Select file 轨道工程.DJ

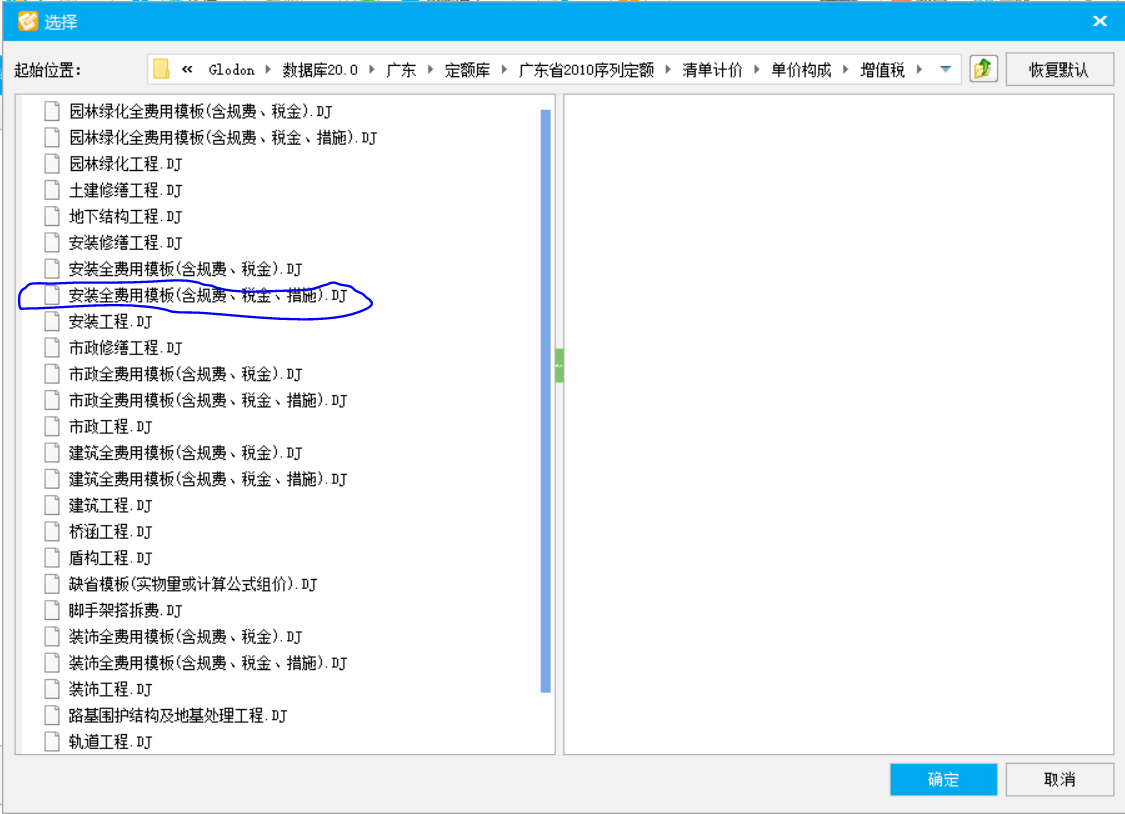click(110, 742)
